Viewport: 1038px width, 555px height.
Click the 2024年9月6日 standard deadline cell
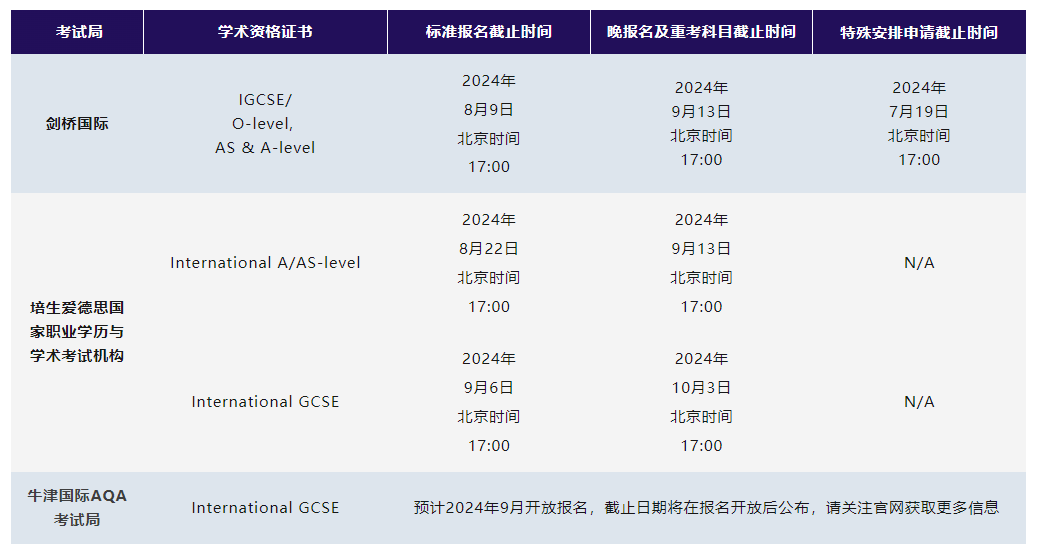coord(488,402)
